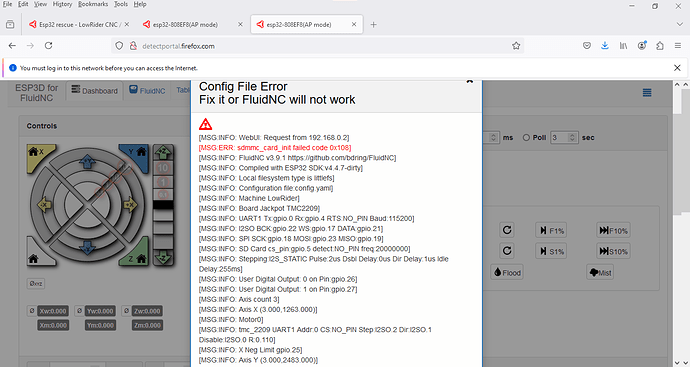690x367 pixels.
Task: Close the active esp32-808EF8 tab
Action: (x=354, y=25)
